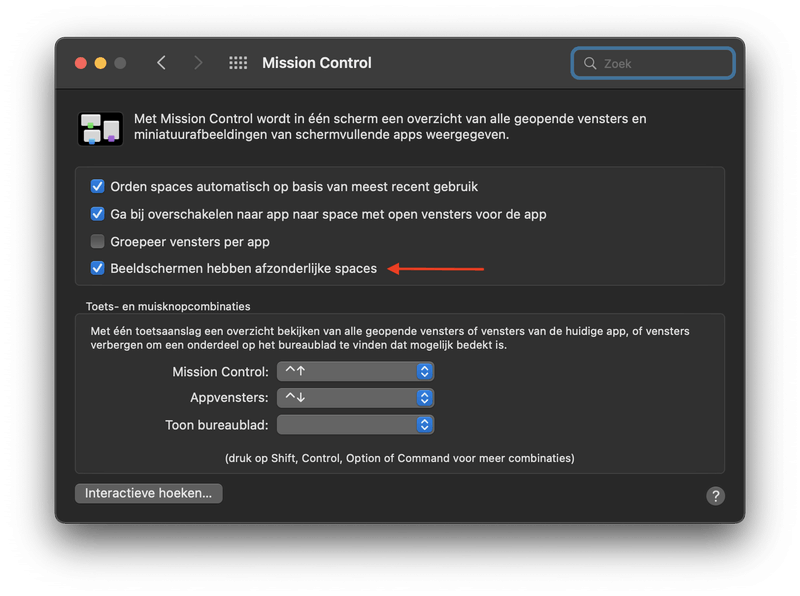Screen dimensions: 800x596
Task: Toggle Ga bij overschakelen naar app checkbox
Action: point(97,214)
